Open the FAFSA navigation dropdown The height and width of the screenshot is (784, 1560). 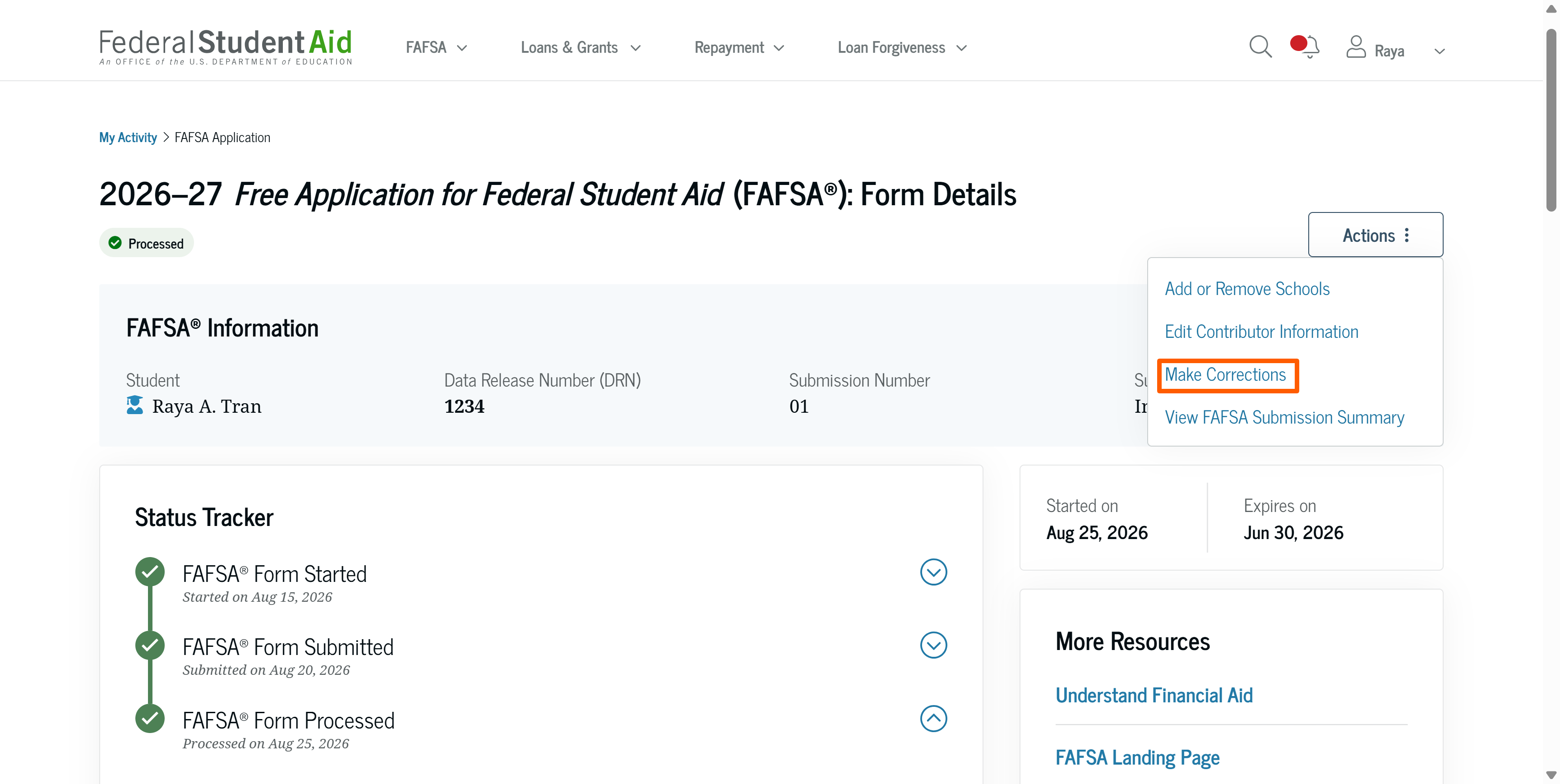(437, 47)
